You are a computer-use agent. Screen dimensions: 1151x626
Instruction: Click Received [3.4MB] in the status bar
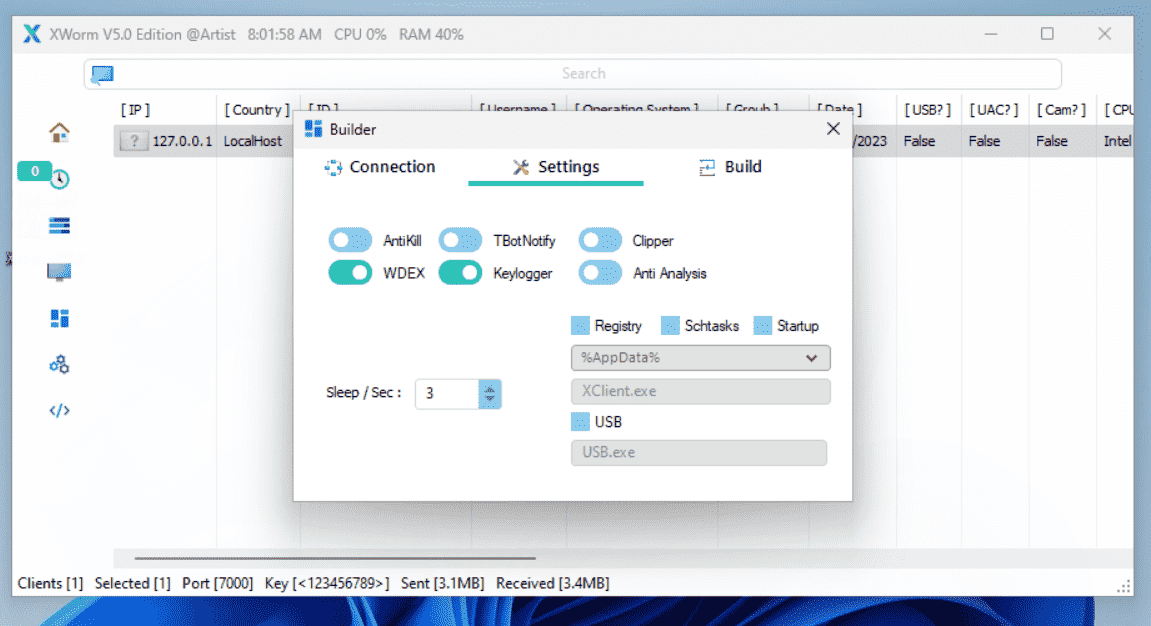point(553,583)
